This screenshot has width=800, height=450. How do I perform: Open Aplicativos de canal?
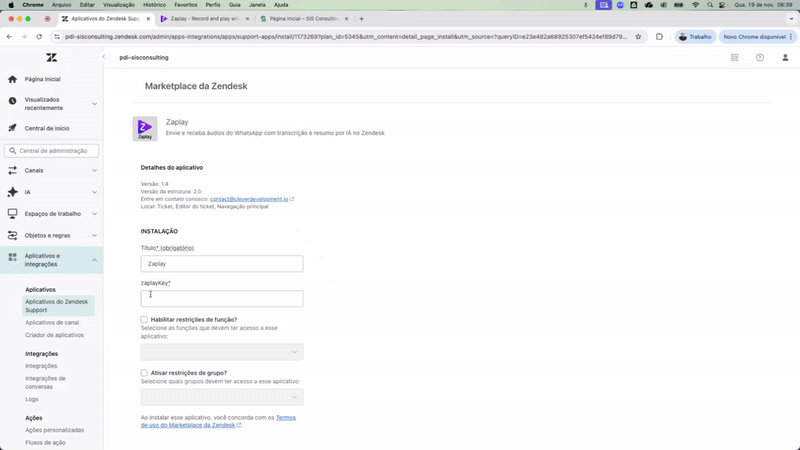52,322
